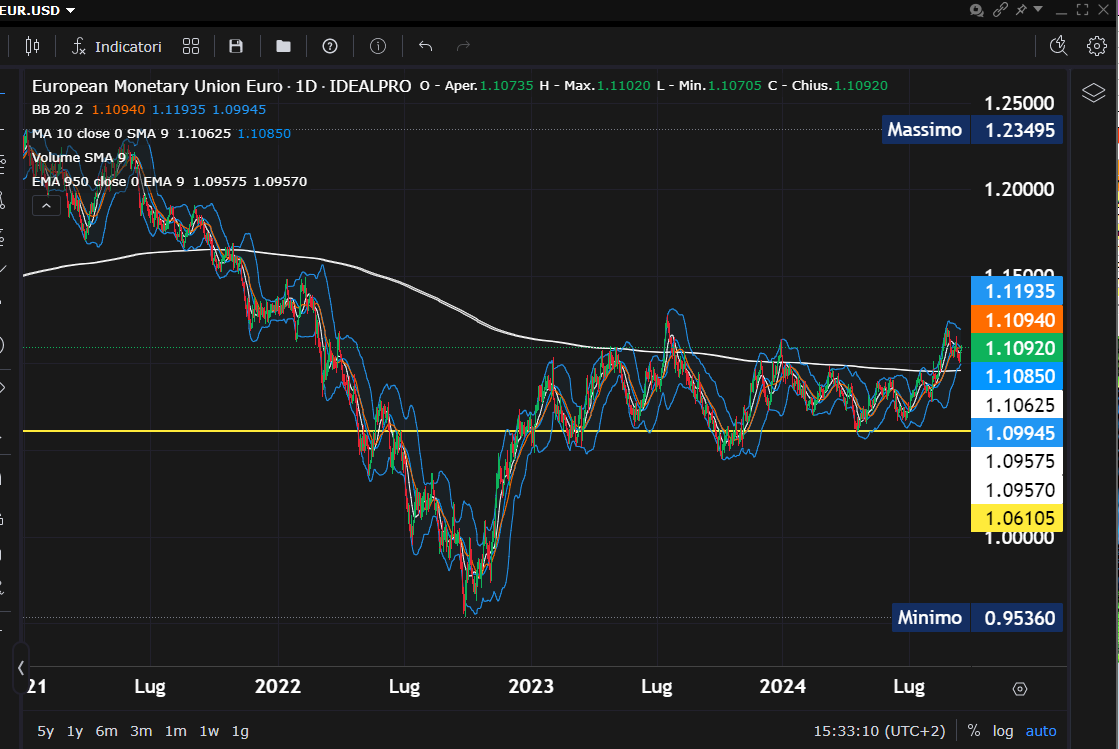Collapse the indicator legend with the chevron
The image size is (1119, 749).
tap(46, 206)
